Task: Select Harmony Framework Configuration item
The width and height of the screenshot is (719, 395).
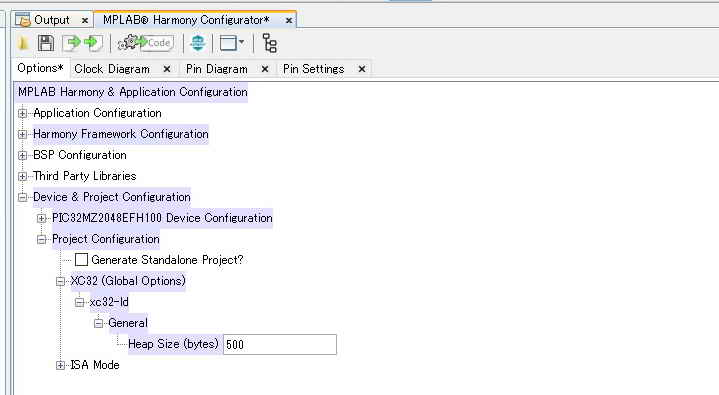Action: (x=121, y=134)
